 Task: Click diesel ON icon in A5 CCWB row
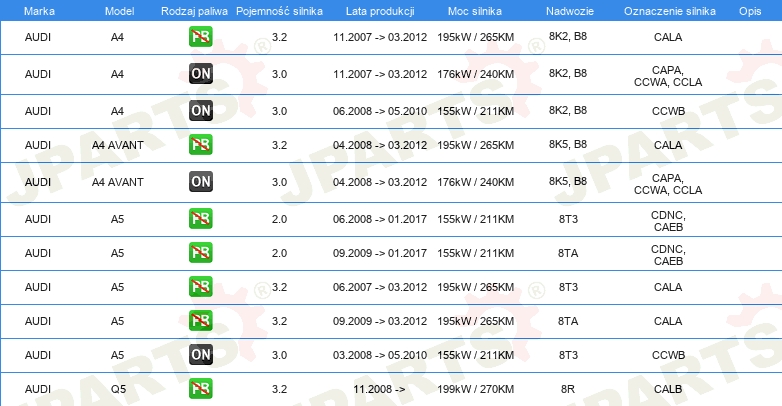200,355
